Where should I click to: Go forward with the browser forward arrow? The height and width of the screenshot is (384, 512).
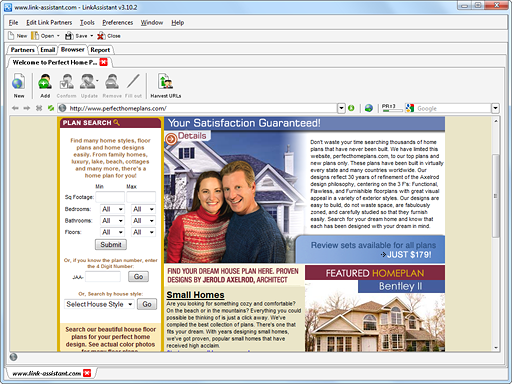27,108
